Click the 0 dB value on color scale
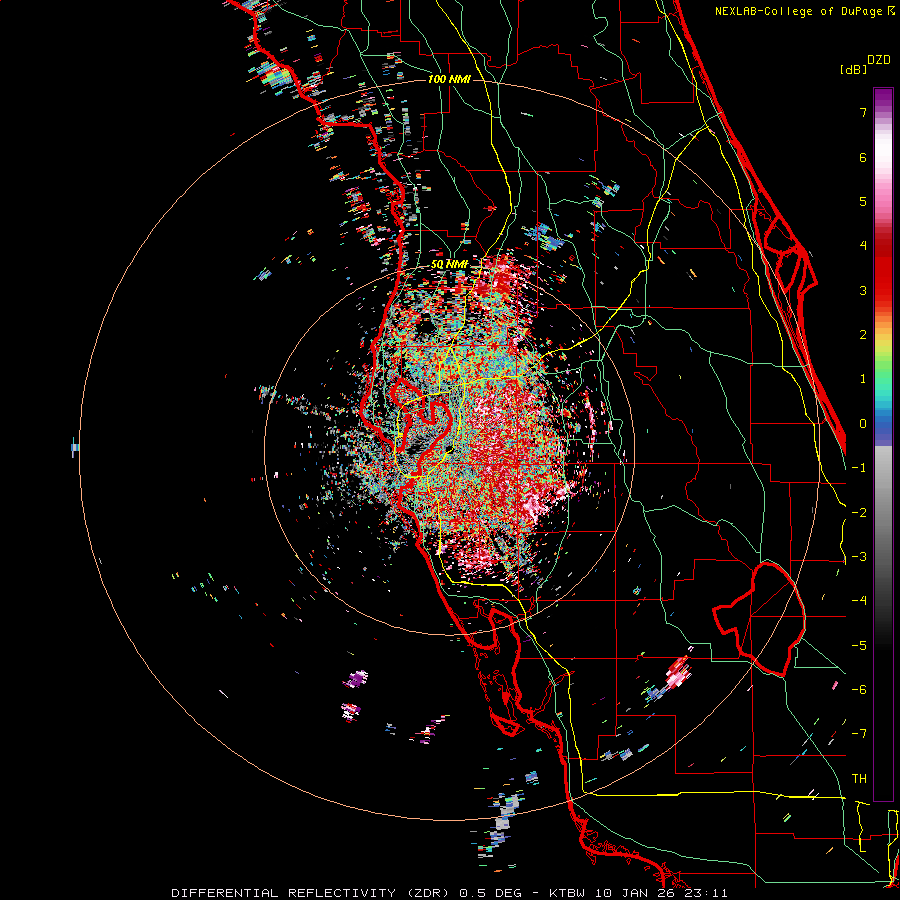The image size is (900, 900). [863, 424]
